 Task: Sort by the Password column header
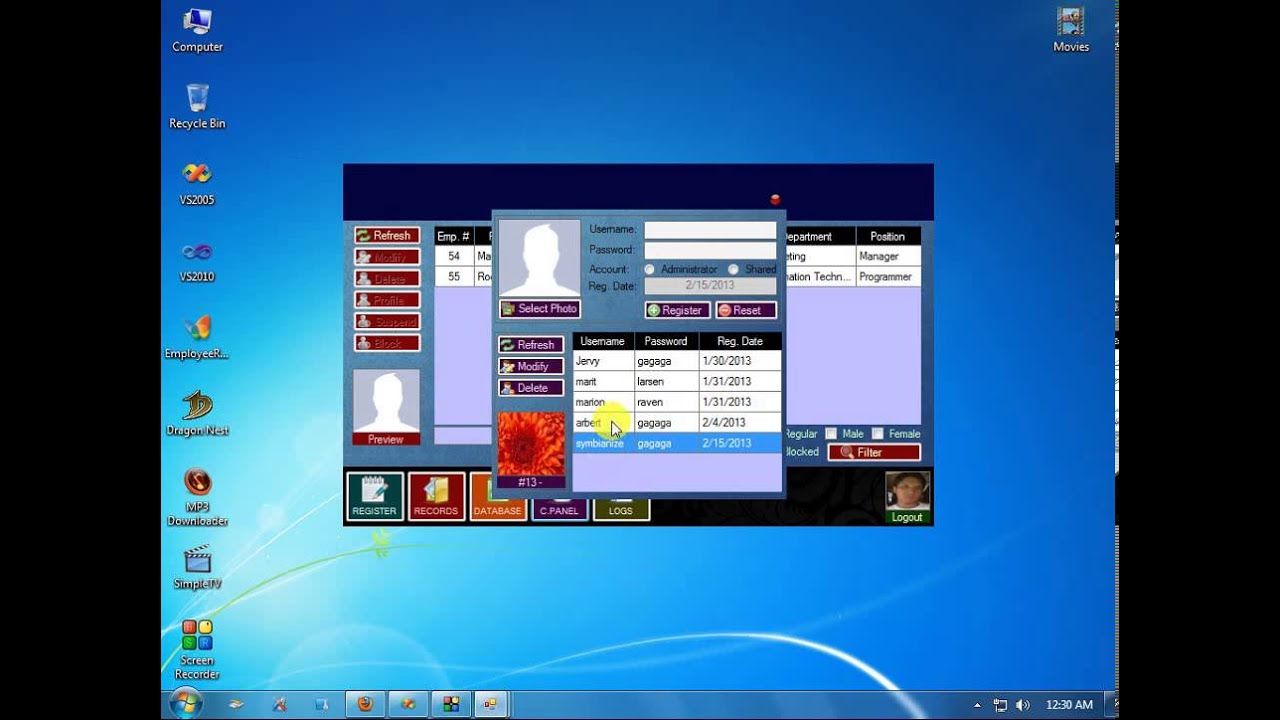666,341
